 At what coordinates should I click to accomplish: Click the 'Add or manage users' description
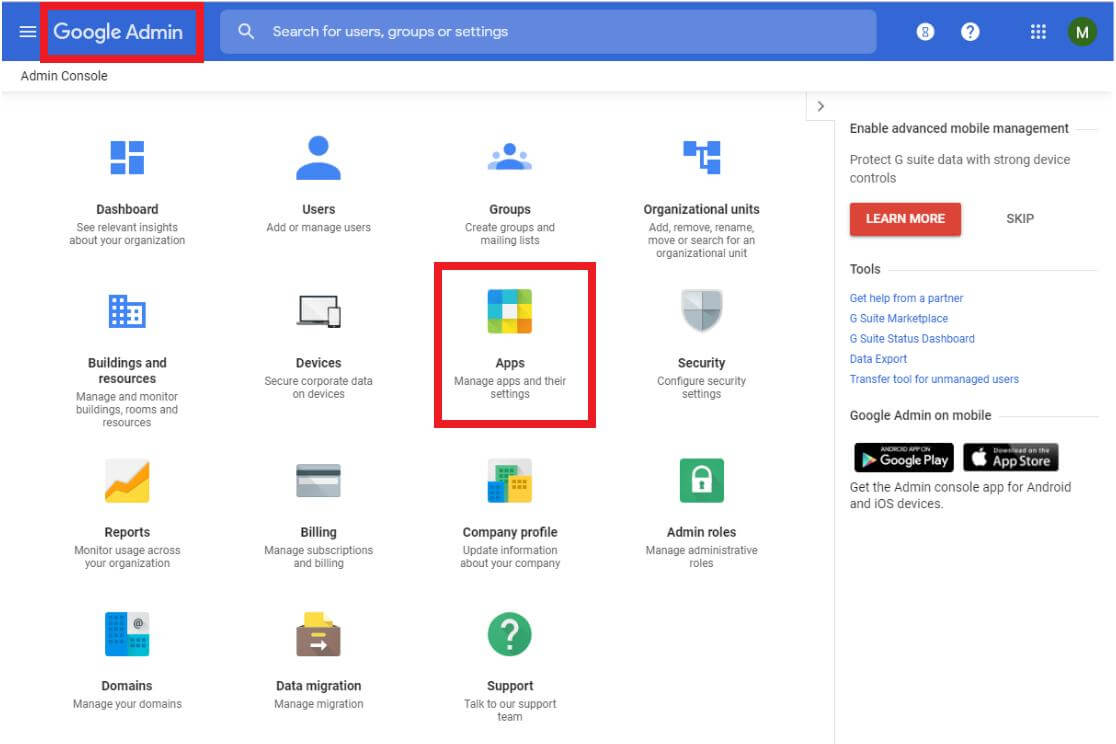pyautogui.click(x=318, y=227)
